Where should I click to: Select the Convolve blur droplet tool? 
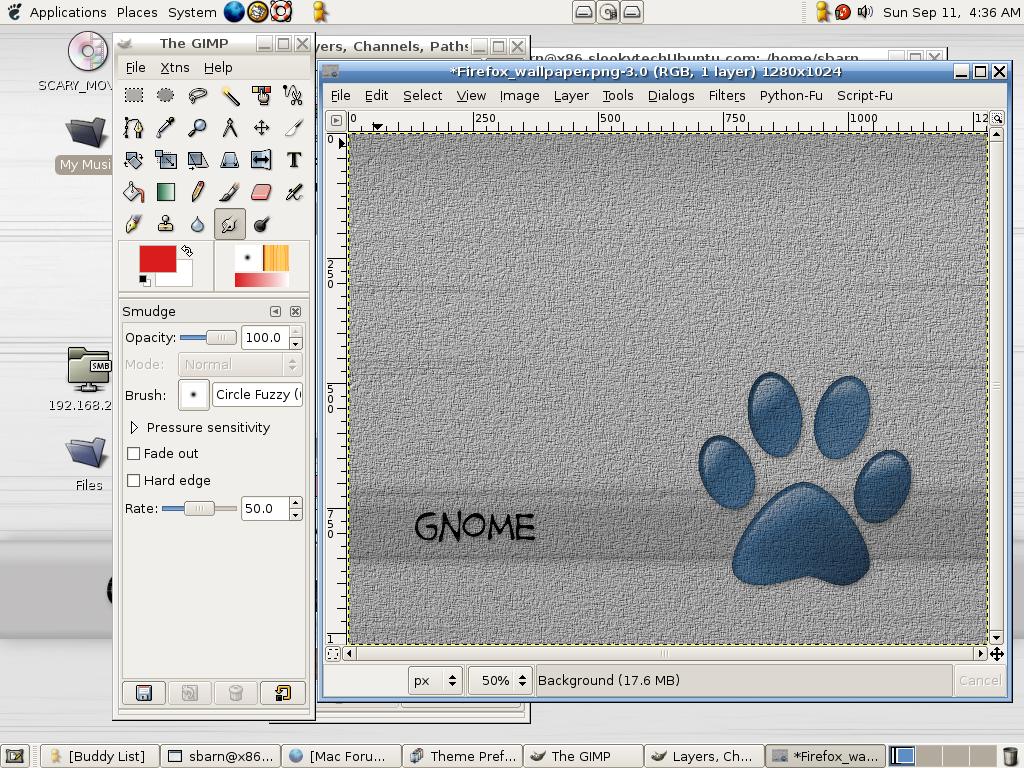pos(197,224)
